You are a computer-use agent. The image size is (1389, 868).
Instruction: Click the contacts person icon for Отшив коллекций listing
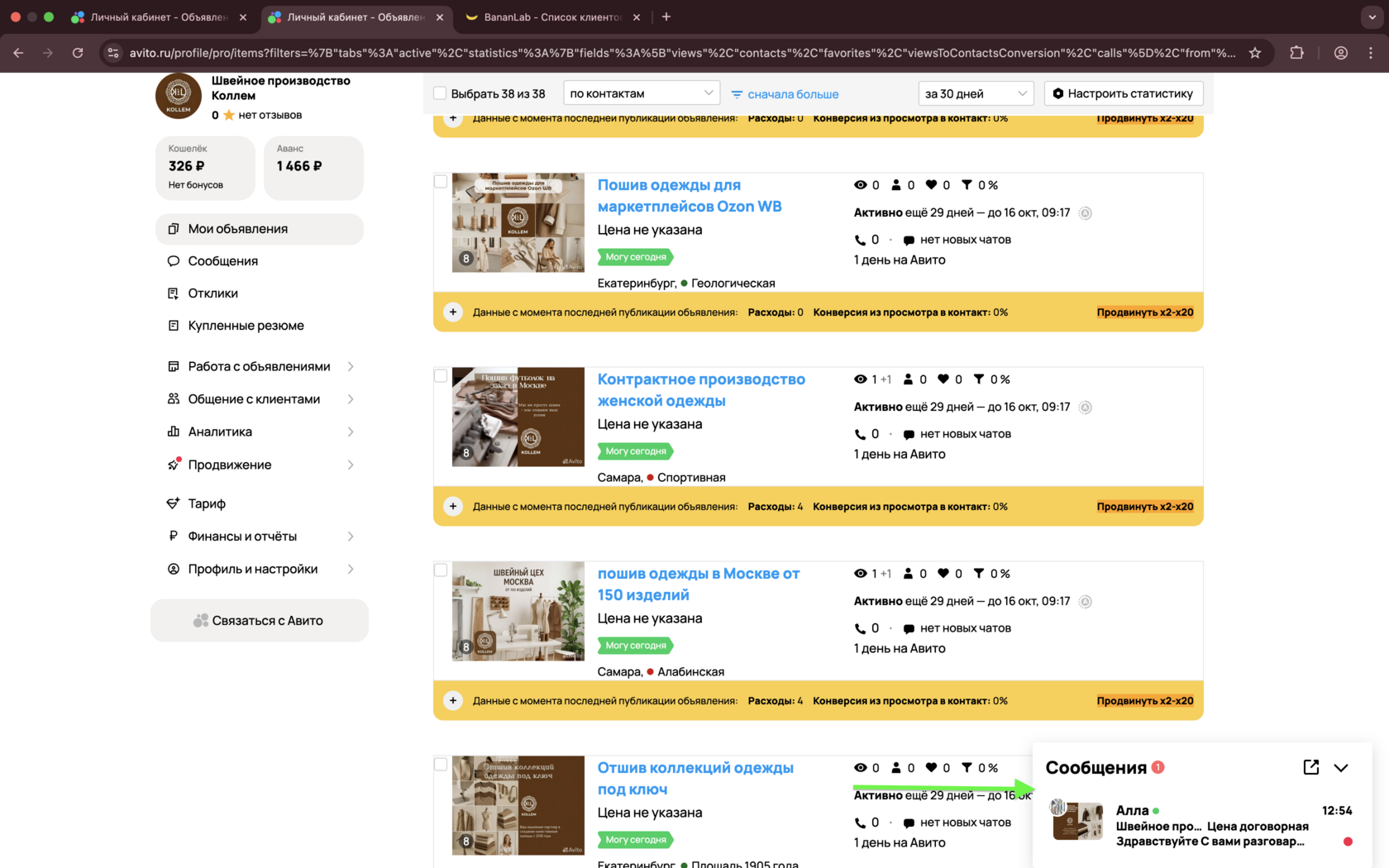[896, 768]
